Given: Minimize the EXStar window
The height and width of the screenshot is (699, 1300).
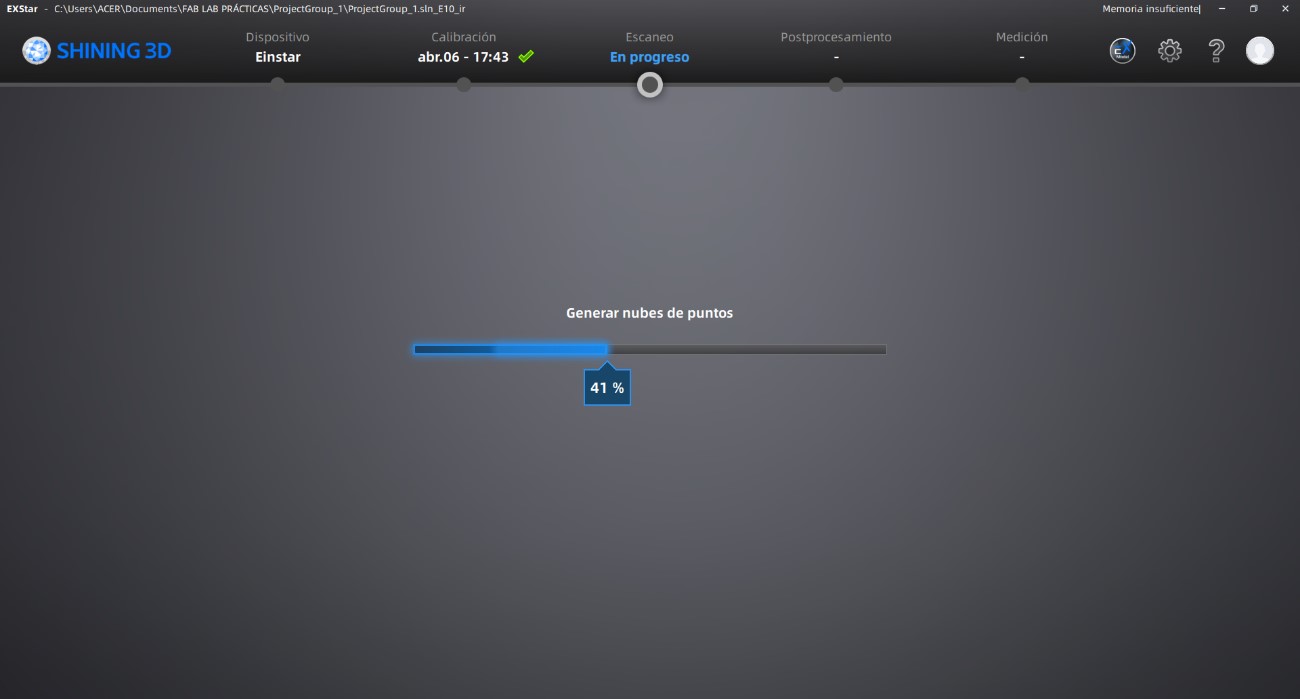Looking at the screenshot, I should [1222, 8].
